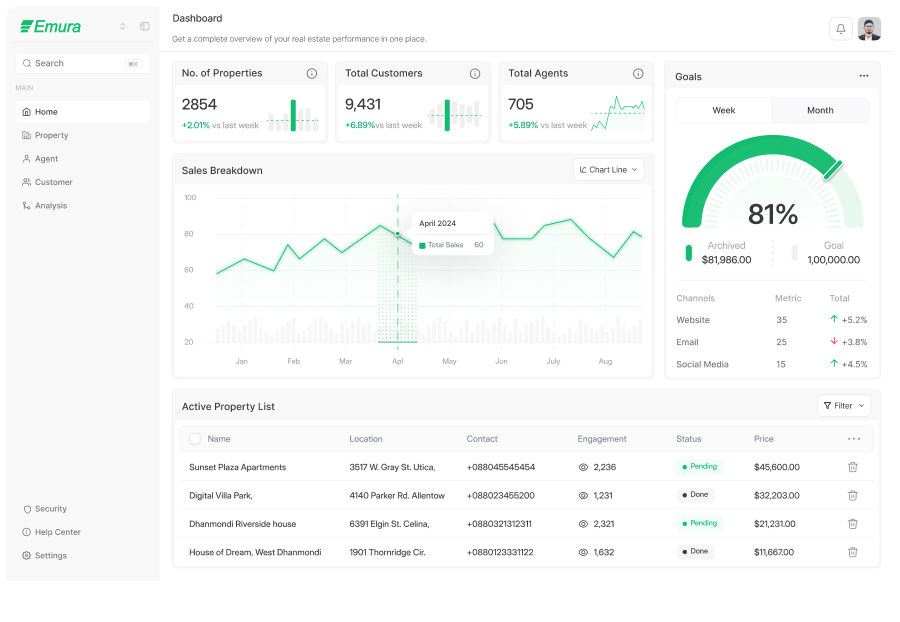The image size is (900, 622).
Task: Toggle the select-all checkbox by Name
Action: point(195,439)
